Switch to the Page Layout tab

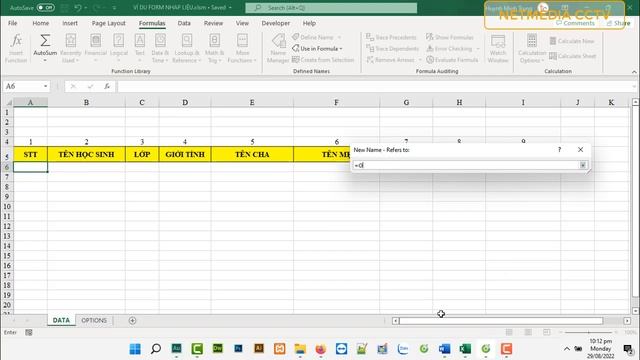click(109, 23)
